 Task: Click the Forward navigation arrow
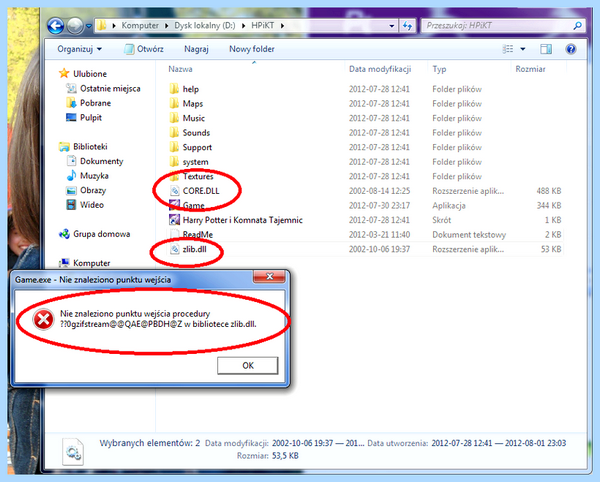75,26
